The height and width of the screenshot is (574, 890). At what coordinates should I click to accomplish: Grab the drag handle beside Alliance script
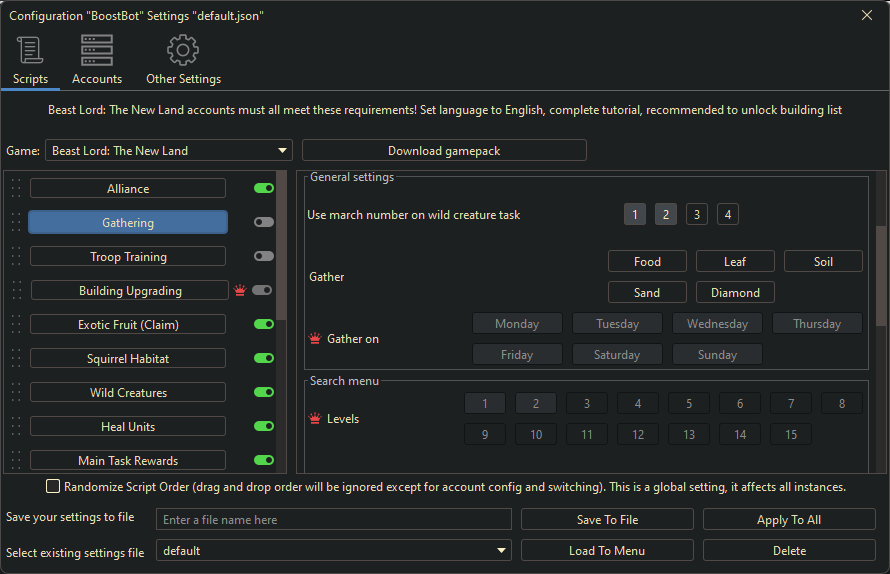tap(16, 188)
